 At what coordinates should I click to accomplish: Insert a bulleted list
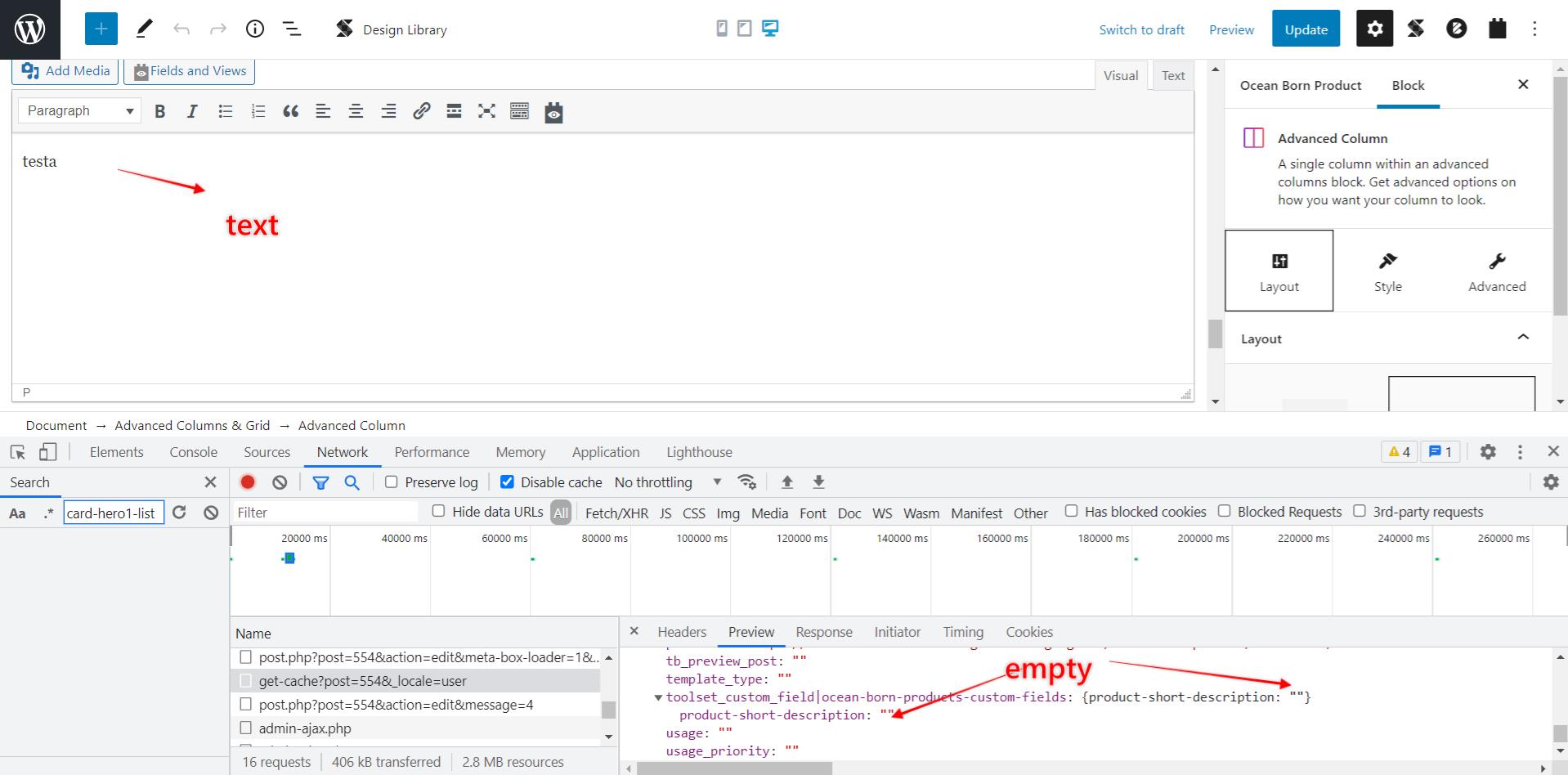[226, 111]
